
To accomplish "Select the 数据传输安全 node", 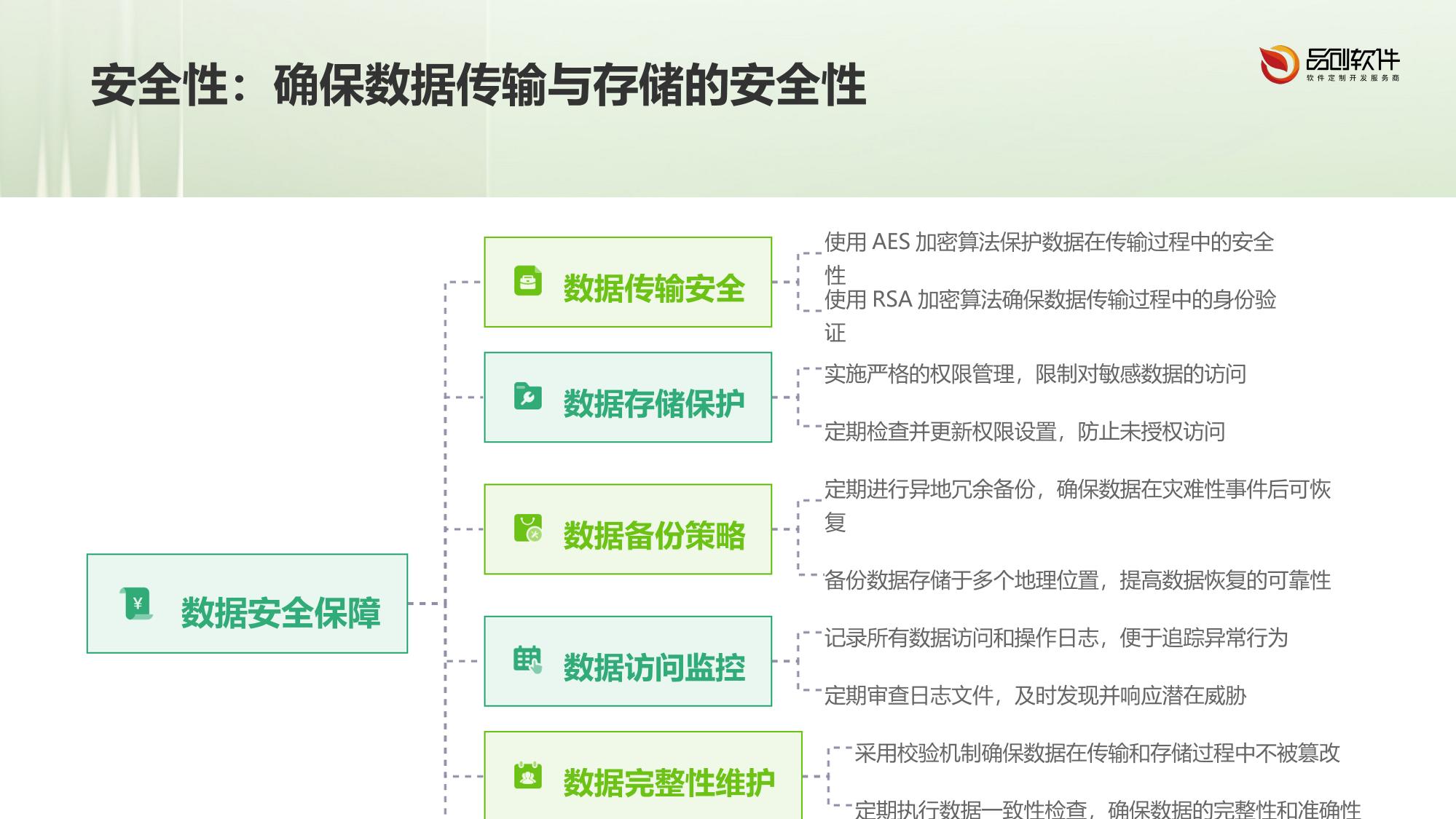I will (628, 282).
